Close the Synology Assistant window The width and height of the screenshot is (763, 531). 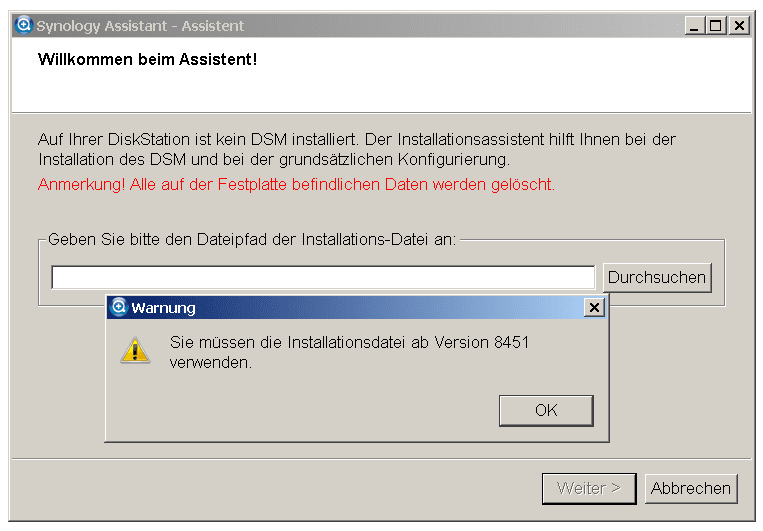click(739, 25)
